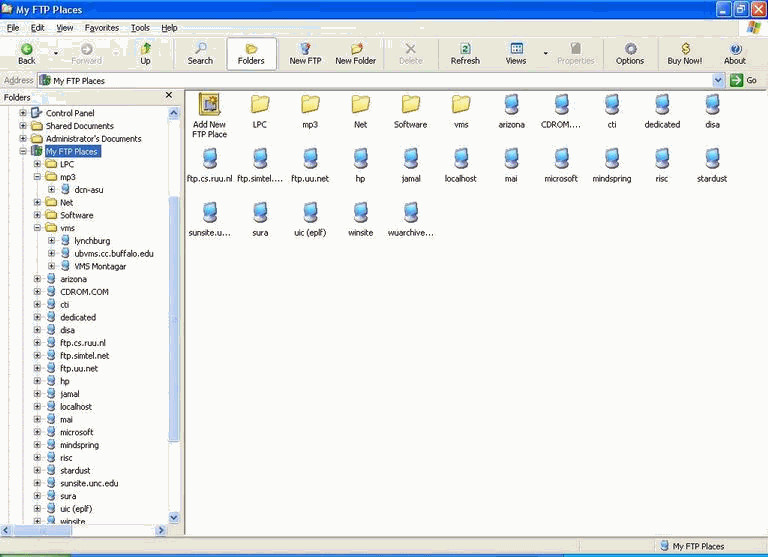The image size is (768, 557).
Task: Go up one level with Up
Action: [145, 54]
